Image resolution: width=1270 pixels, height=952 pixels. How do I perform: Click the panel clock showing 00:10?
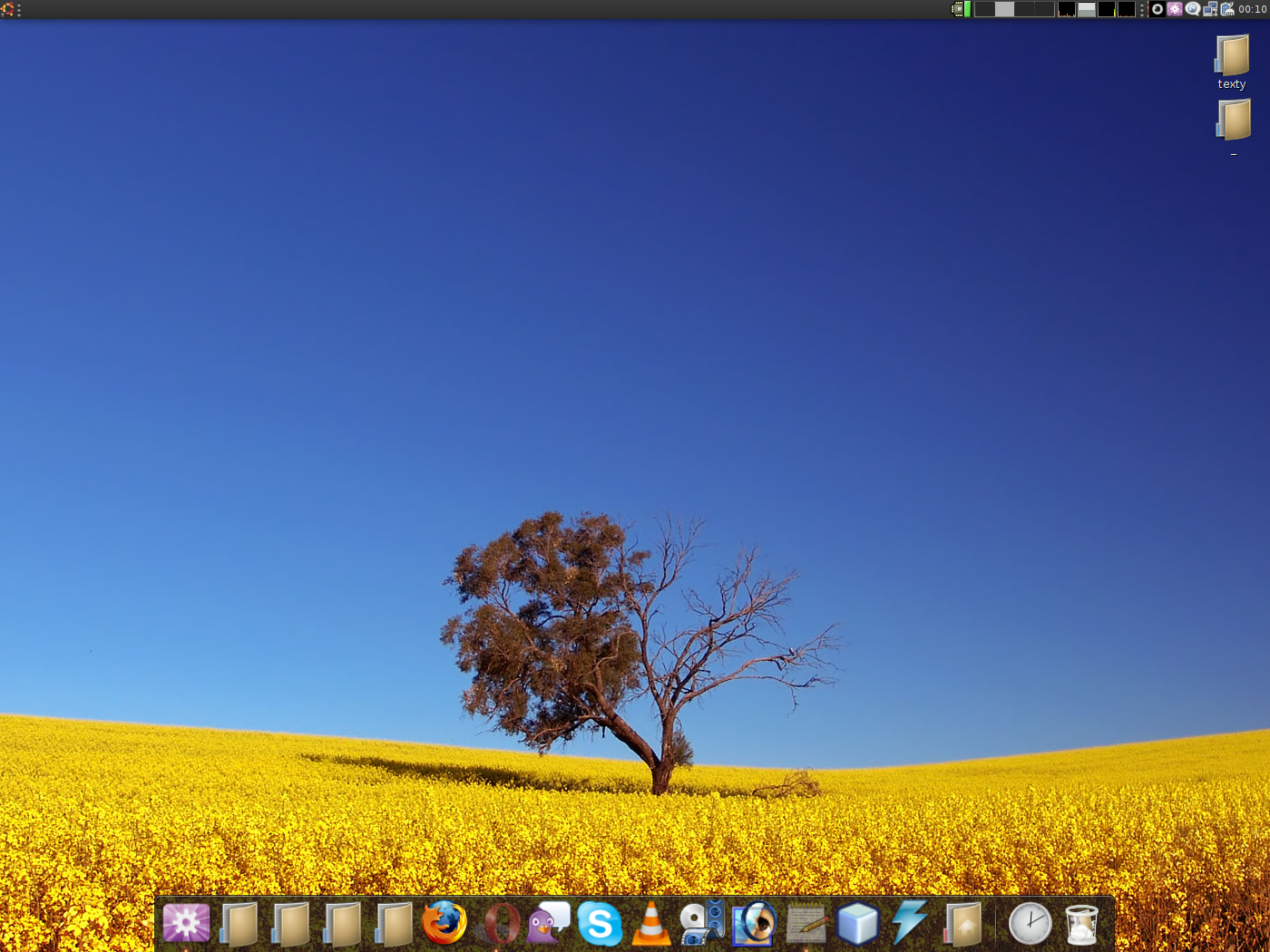tap(1252, 9)
